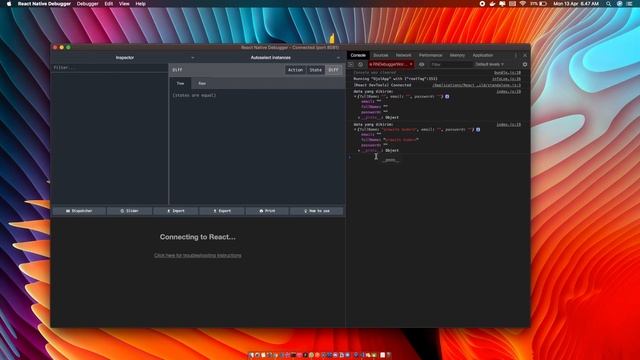Open the Inspector monitor dropdown

(124, 58)
